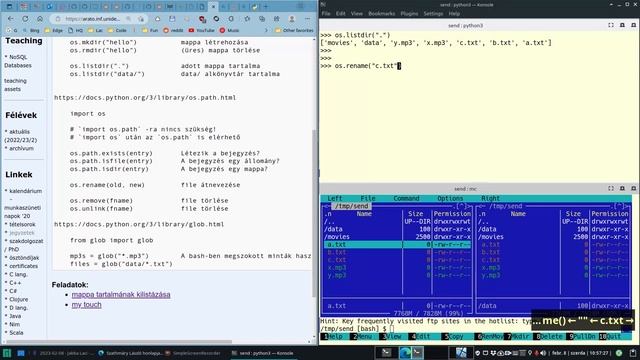This screenshot has width=640, height=360.
Task: Open mc Right panel menu
Action: tap(490, 198)
